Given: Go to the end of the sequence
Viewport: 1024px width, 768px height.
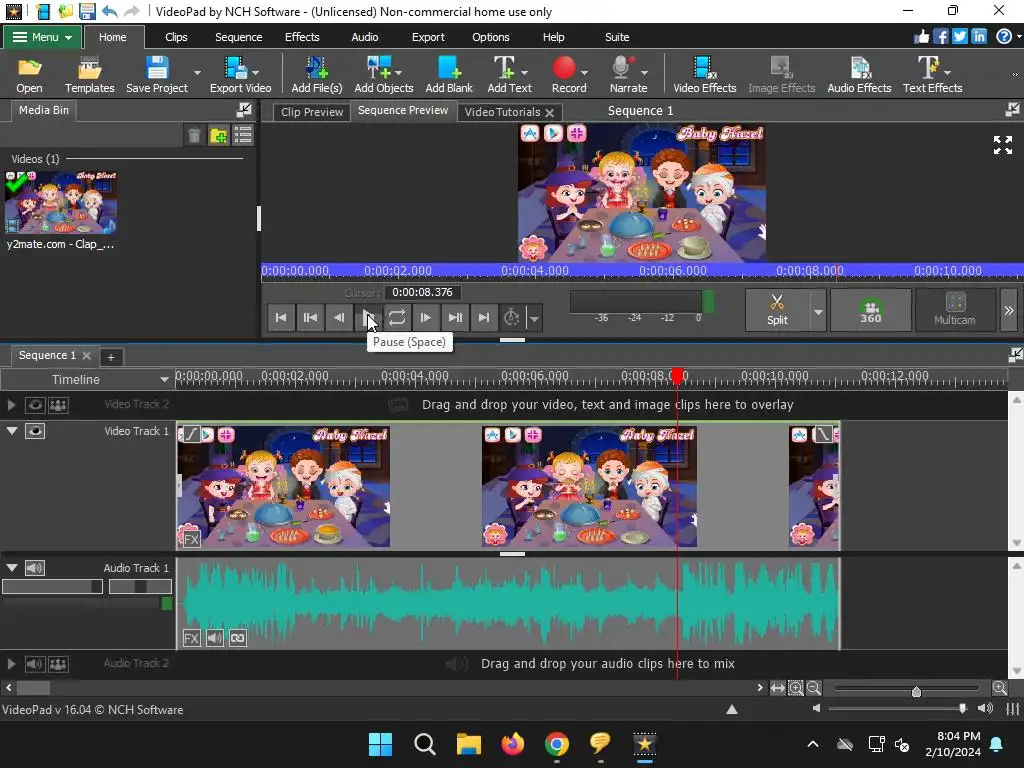Looking at the screenshot, I should [483, 317].
